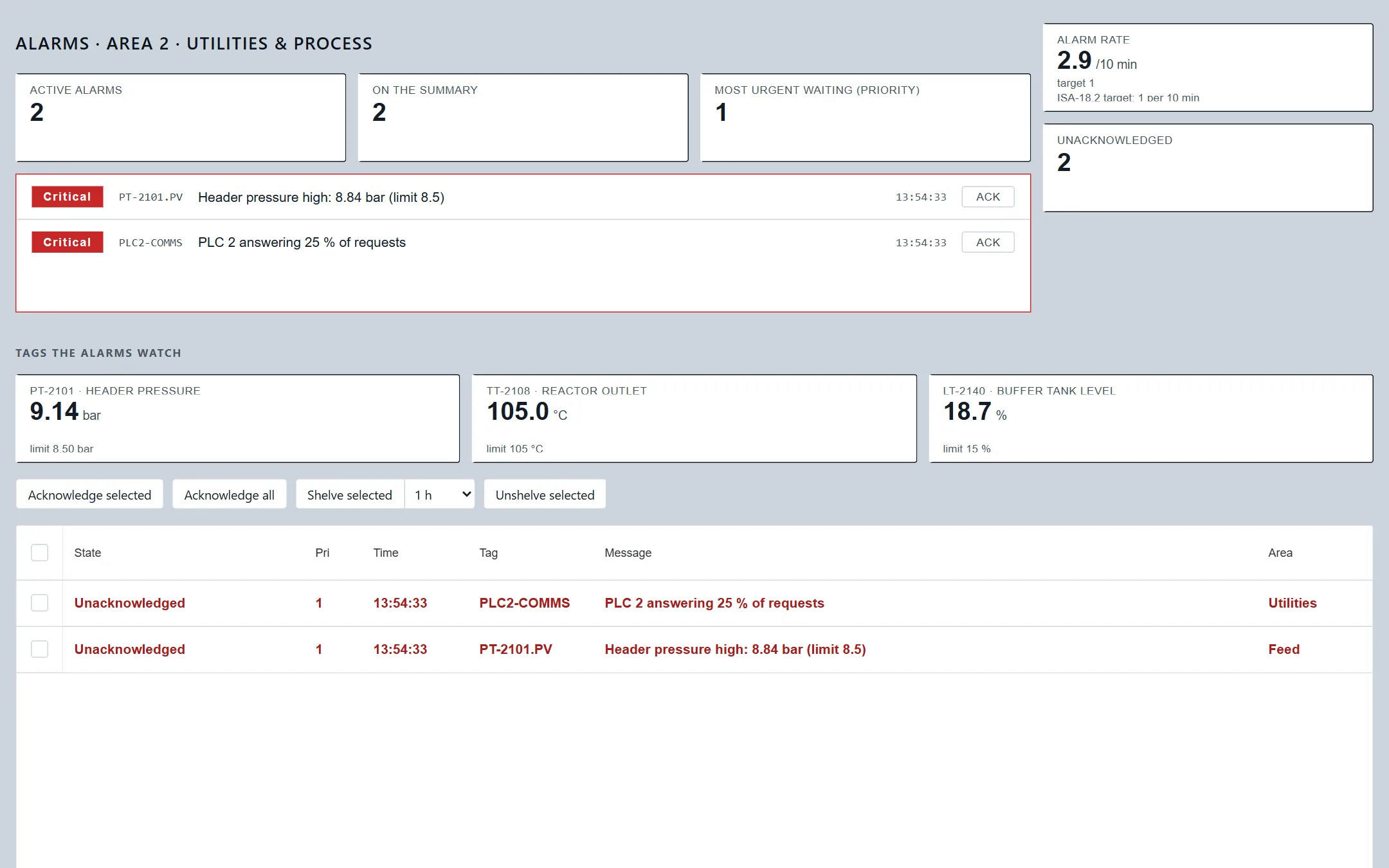Click the banner message 'Header pressure high: 8.84 bar'
The width and height of the screenshot is (1389, 868).
pos(321,197)
